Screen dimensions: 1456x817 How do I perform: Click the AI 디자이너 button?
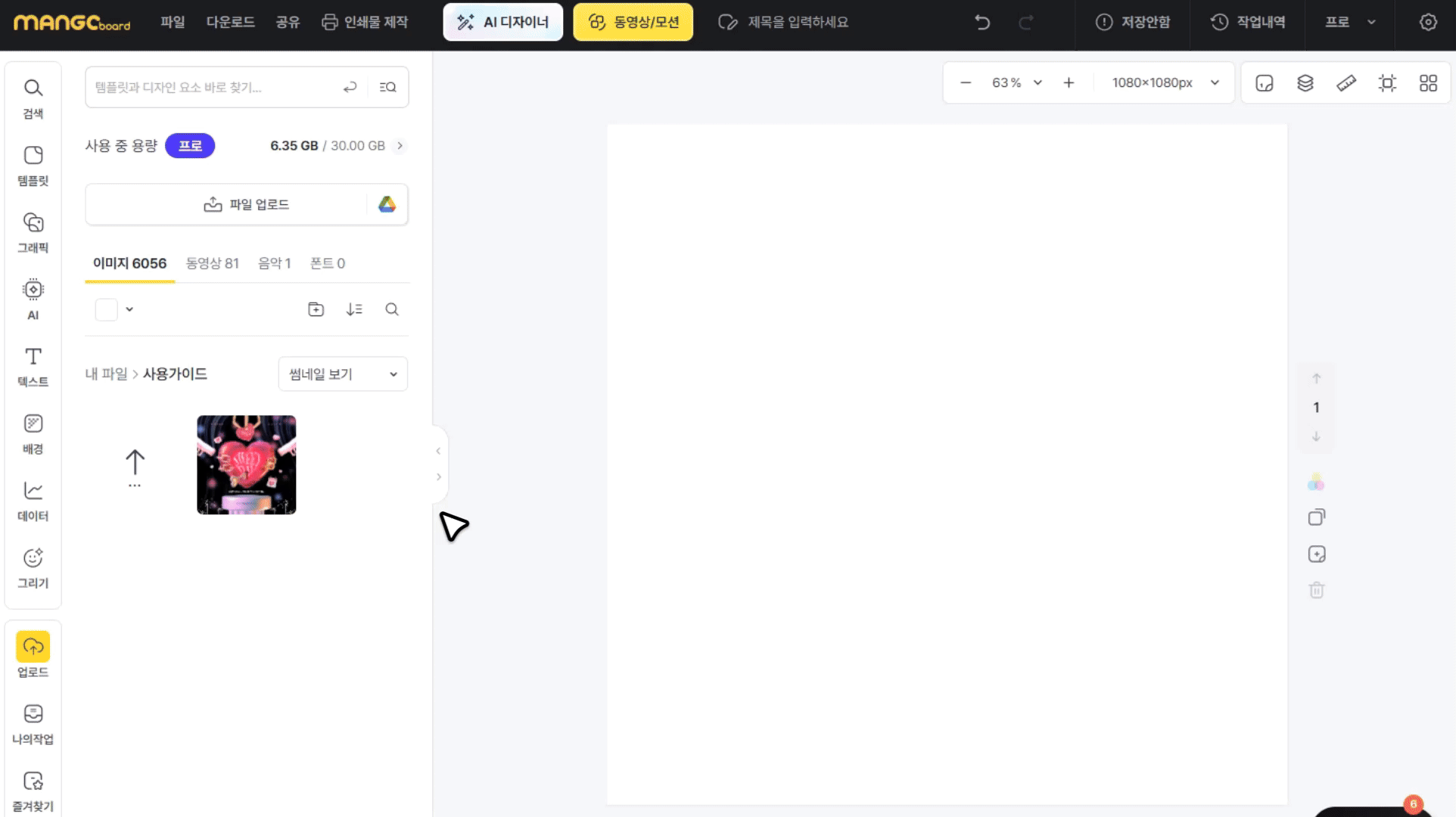click(502, 22)
